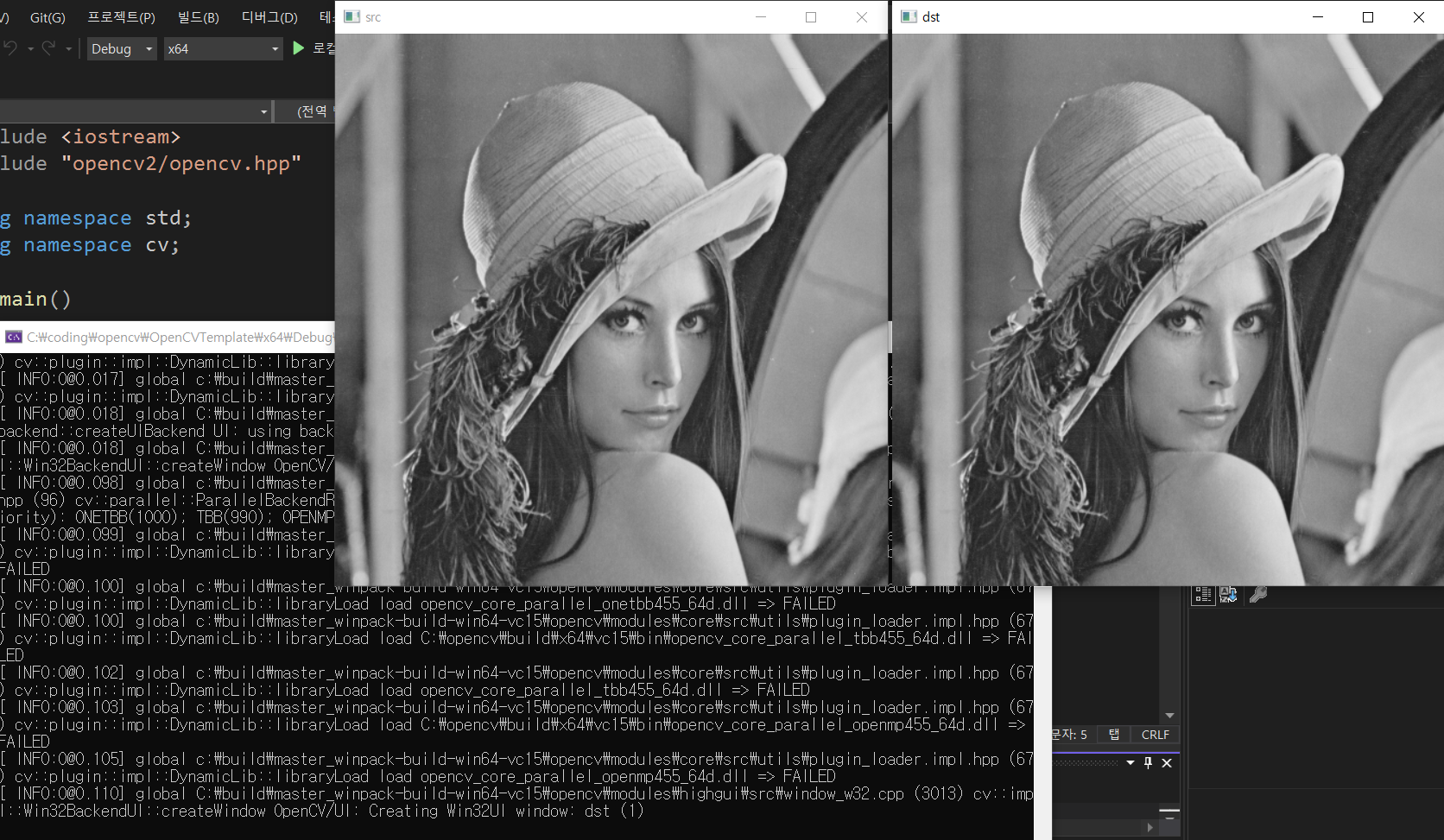Open the Debug configuration dropdown
This screenshot has width=1444, height=840.
[x=122, y=49]
